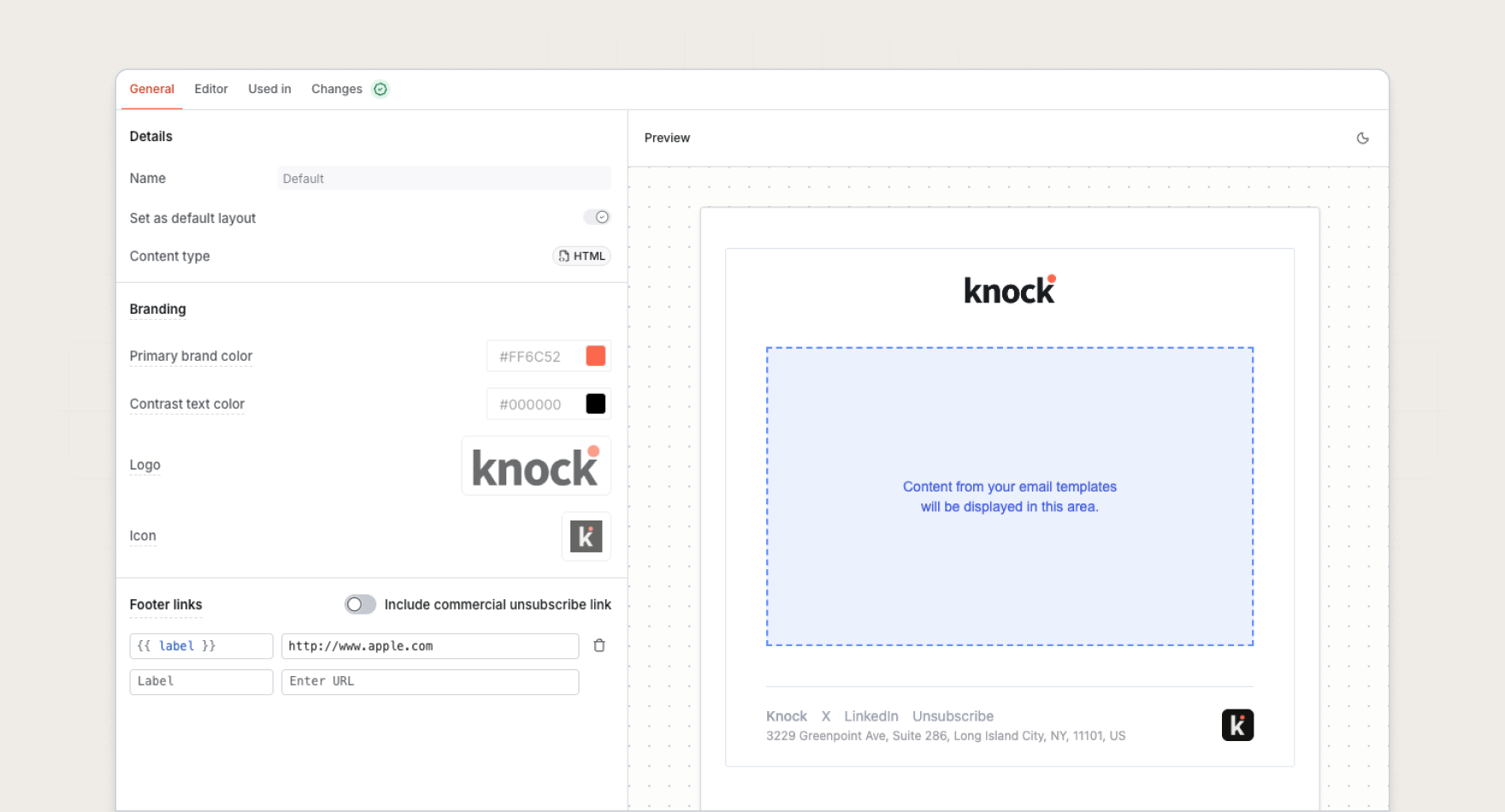1505x812 pixels.
Task: Click the preview address text line
Action: 946,736
